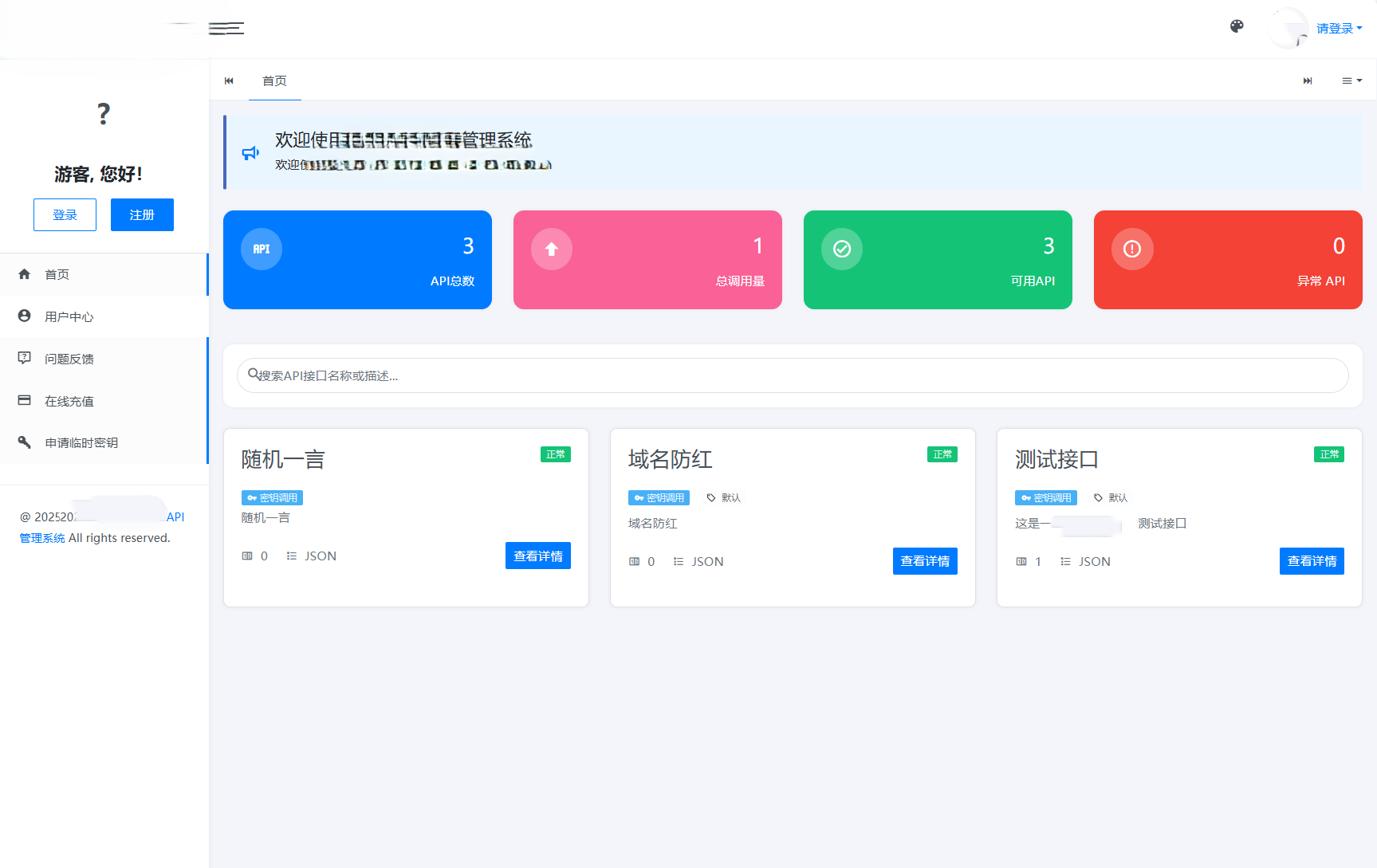Click 正常 status badge on 测试接口
Screen dimensions: 1377x868
pyautogui.click(x=1329, y=454)
